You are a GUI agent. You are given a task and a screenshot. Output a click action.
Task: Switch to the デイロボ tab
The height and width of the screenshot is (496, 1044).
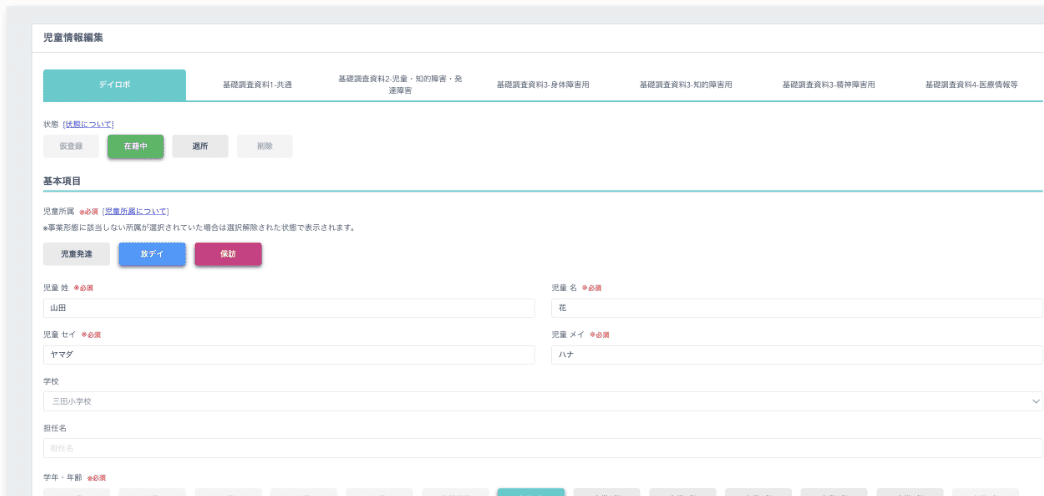114,85
